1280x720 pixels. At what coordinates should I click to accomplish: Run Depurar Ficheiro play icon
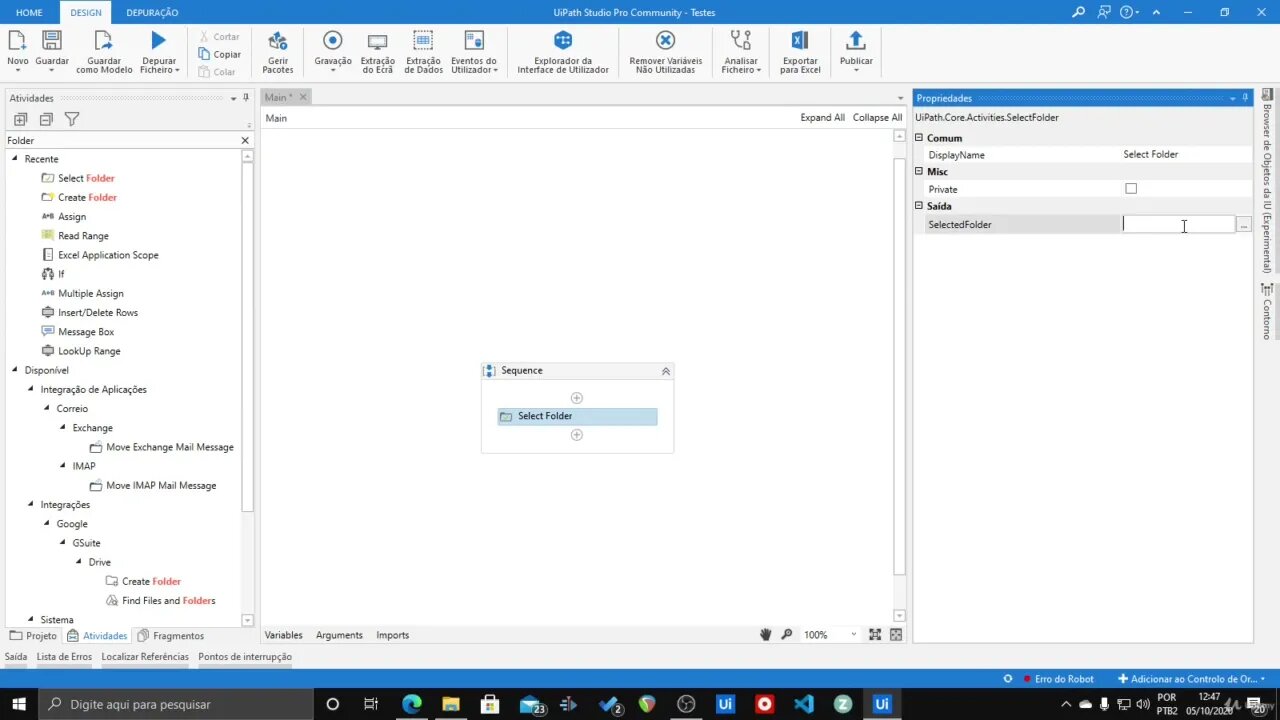click(x=158, y=41)
